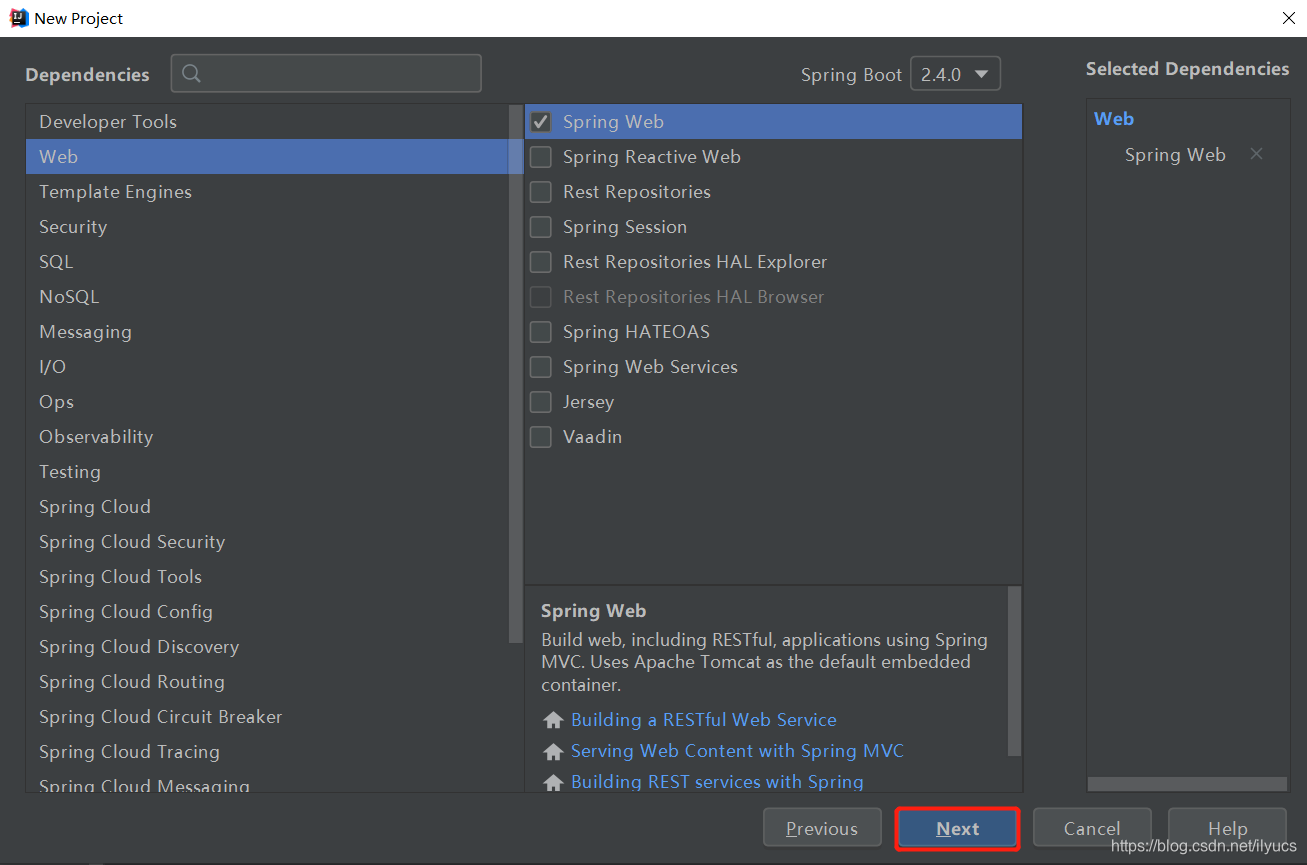
Task: Enable the Rest Repositories checkbox
Action: click(x=541, y=192)
